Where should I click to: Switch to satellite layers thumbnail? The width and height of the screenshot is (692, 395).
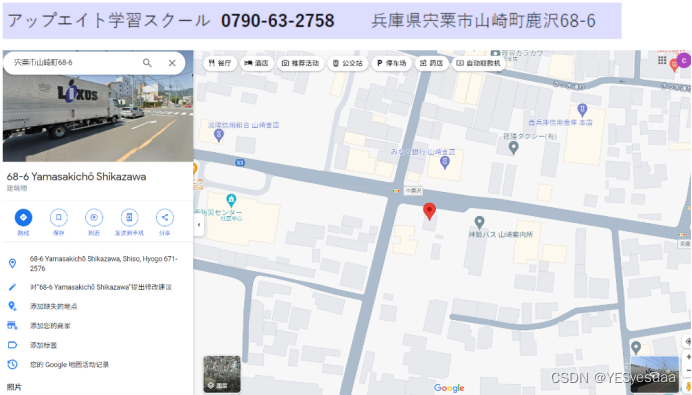(222, 374)
